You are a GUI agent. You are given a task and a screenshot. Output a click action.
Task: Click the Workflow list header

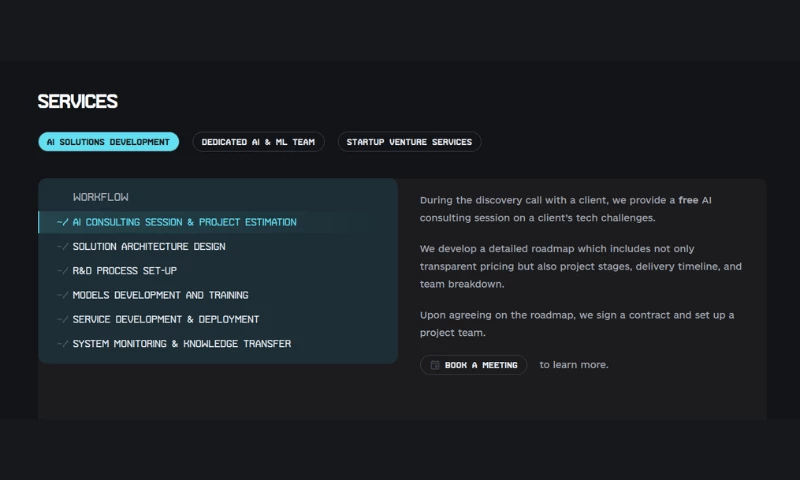click(x=101, y=197)
